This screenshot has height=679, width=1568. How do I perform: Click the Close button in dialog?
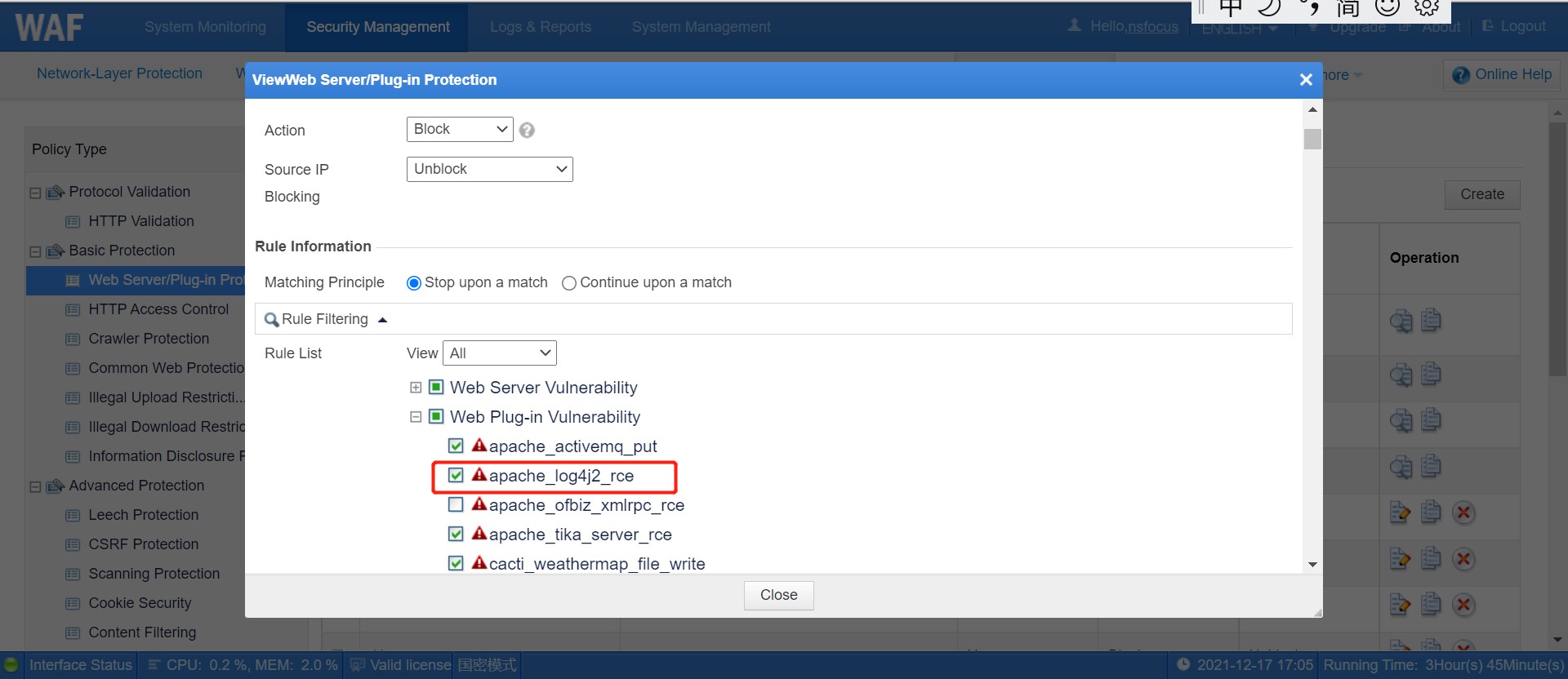tap(778, 595)
